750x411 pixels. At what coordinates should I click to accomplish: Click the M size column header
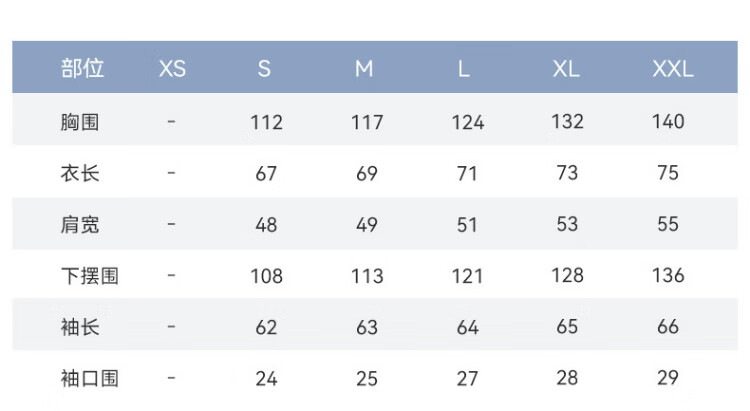(364, 69)
